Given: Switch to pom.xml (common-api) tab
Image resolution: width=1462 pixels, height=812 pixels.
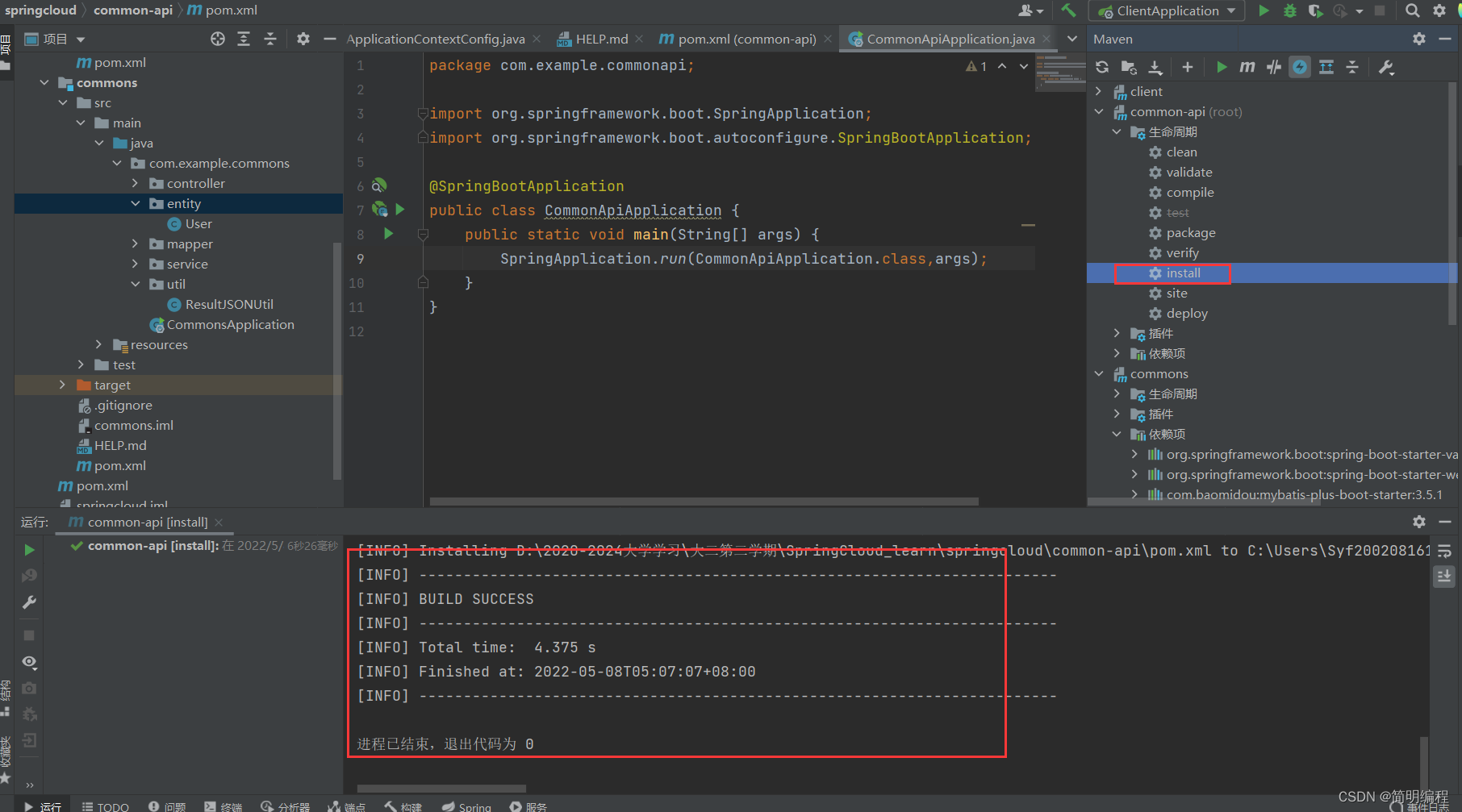Looking at the screenshot, I should 747,39.
